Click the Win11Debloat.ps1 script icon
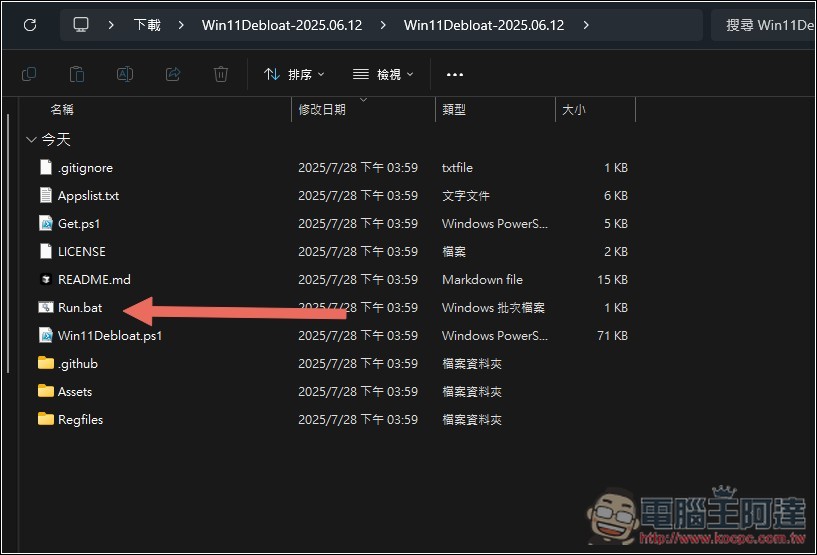Image resolution: width=817 pixels, height=555 pixels. point(46,336)
